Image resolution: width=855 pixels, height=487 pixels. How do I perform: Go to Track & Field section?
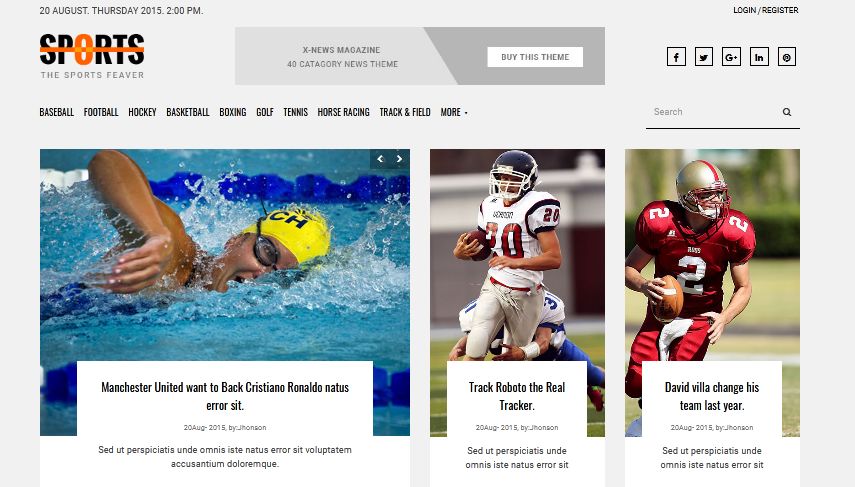(405, 112)
